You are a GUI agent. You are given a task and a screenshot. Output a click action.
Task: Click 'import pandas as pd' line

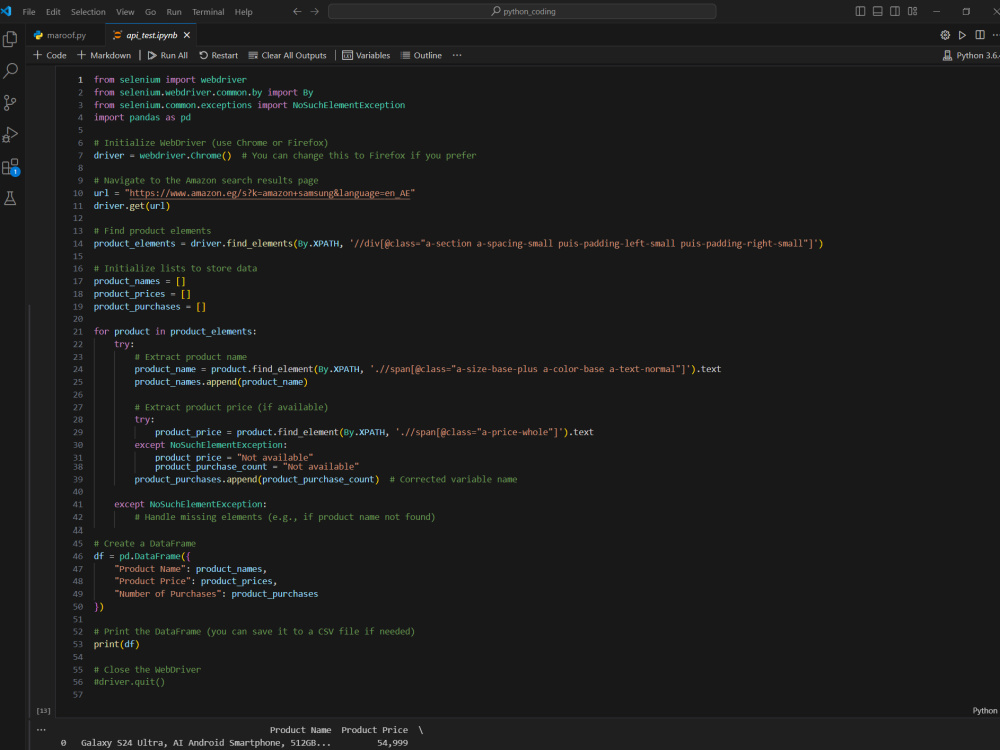(x=142, y=117)
